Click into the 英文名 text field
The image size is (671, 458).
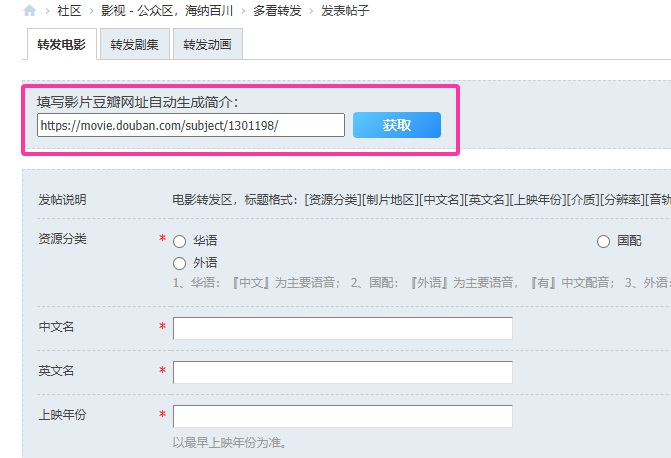pyautogui.click(x=342, y=372)
